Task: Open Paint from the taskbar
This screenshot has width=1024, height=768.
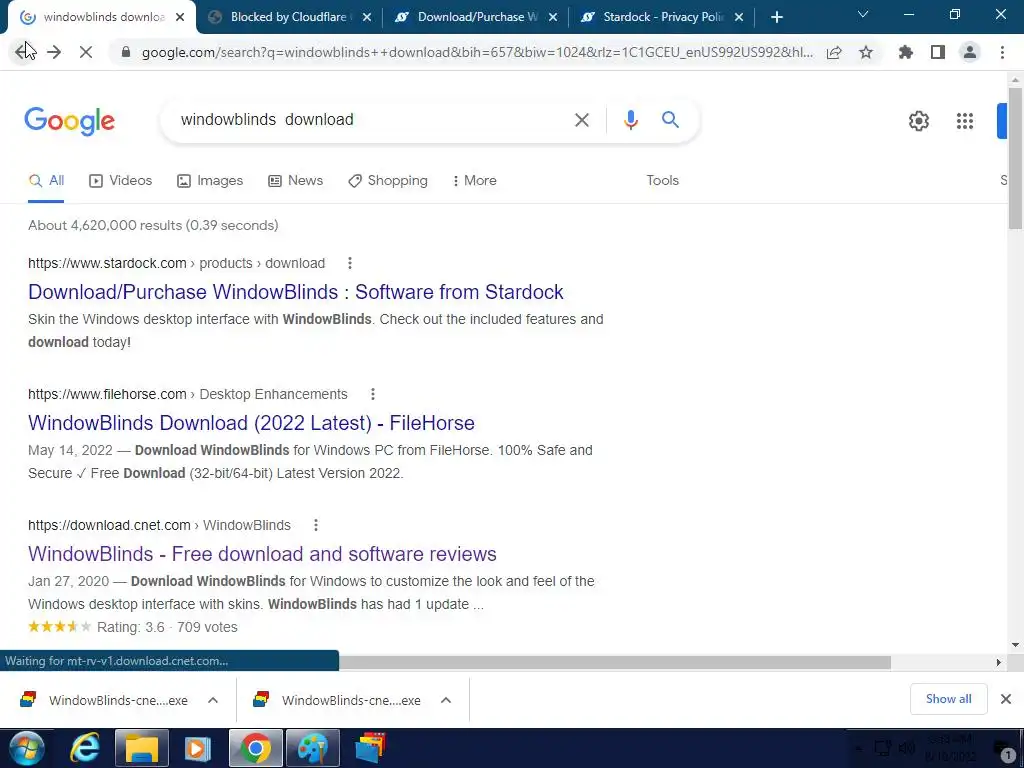Action: click(x=313, y=748)
